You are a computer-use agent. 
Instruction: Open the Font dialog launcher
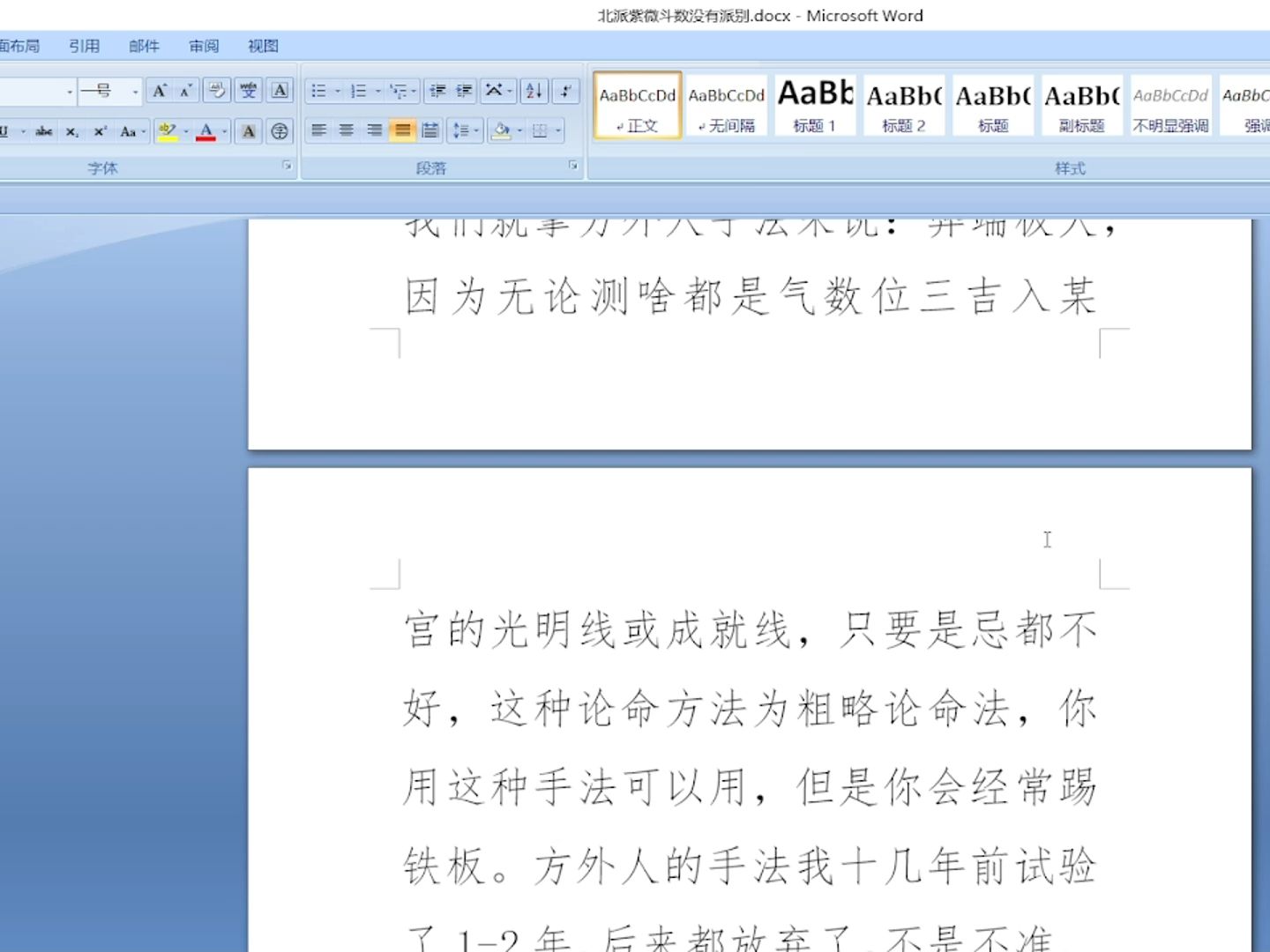[287, 166]
